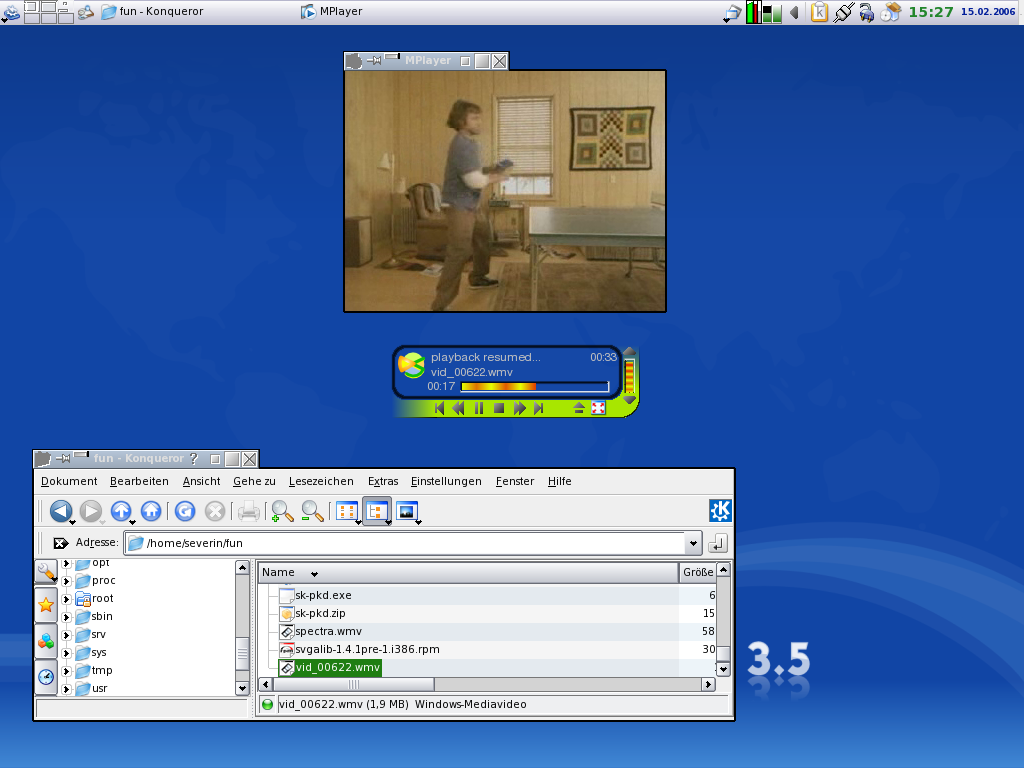The width and height of the screenshot is (1024, 768).
Task: Expand the root folder in the tree
Action: [x=66, y=599]
